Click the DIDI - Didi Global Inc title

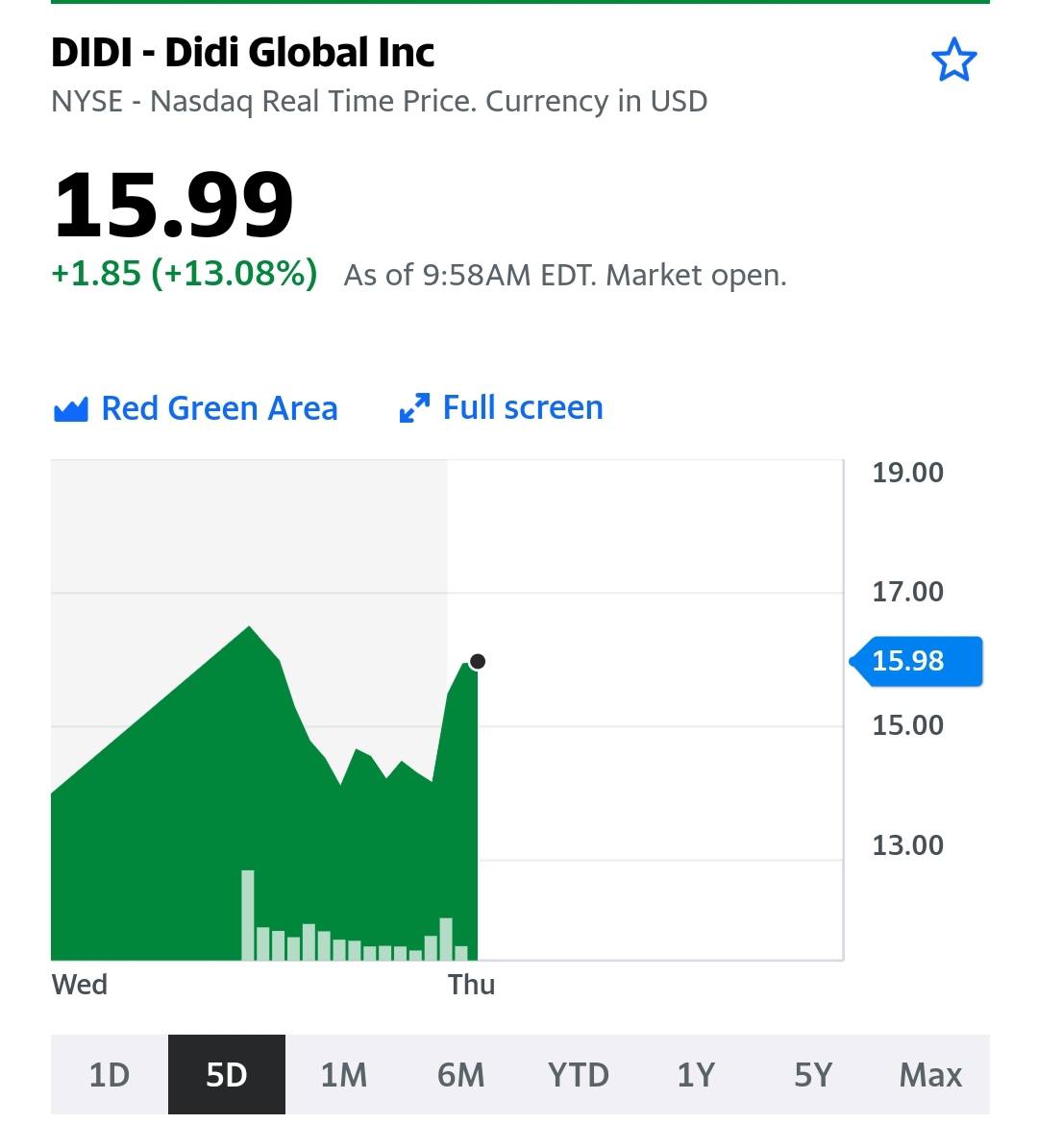(242, 53)
